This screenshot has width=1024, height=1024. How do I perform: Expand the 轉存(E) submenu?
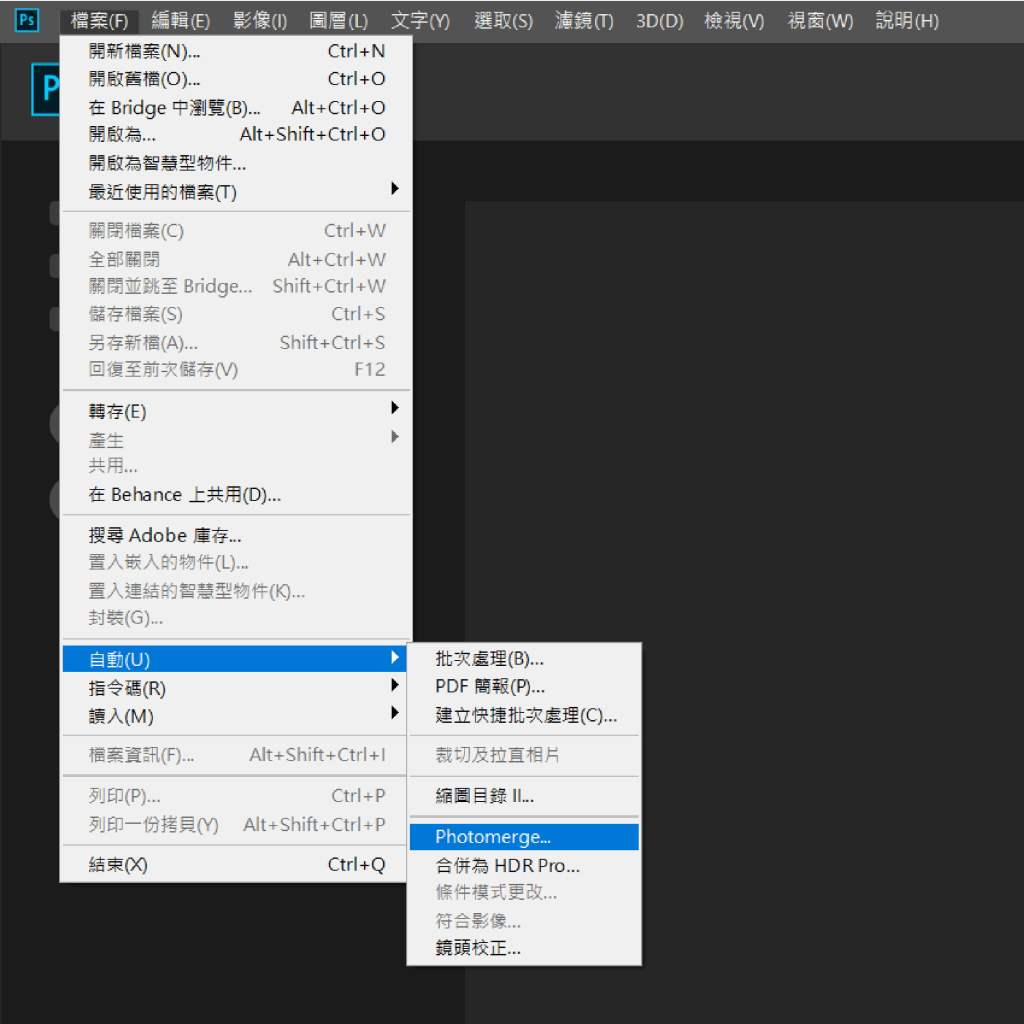236,411
